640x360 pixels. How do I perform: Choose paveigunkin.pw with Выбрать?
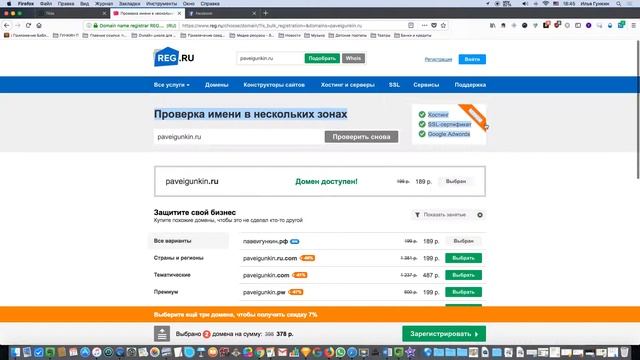coord(463,292)
